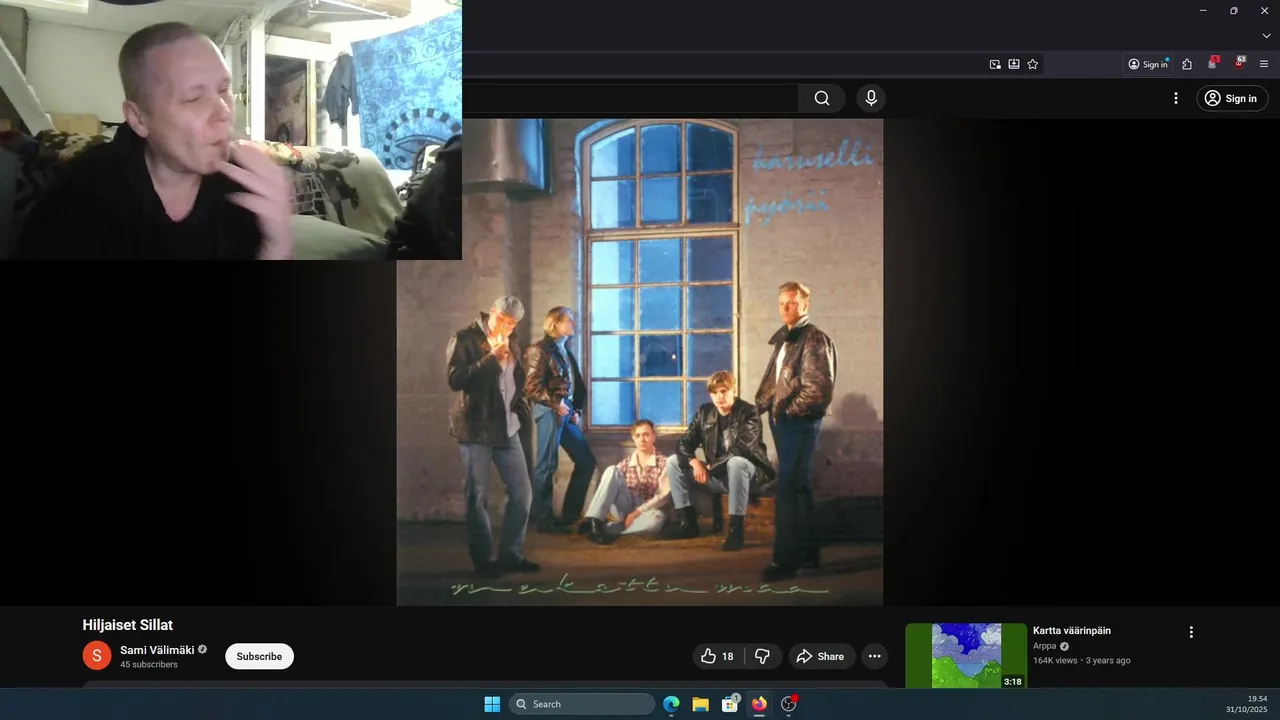Open Sami Välimäki channel avatar
The image size is (1280, 720).
pos(96,656)
